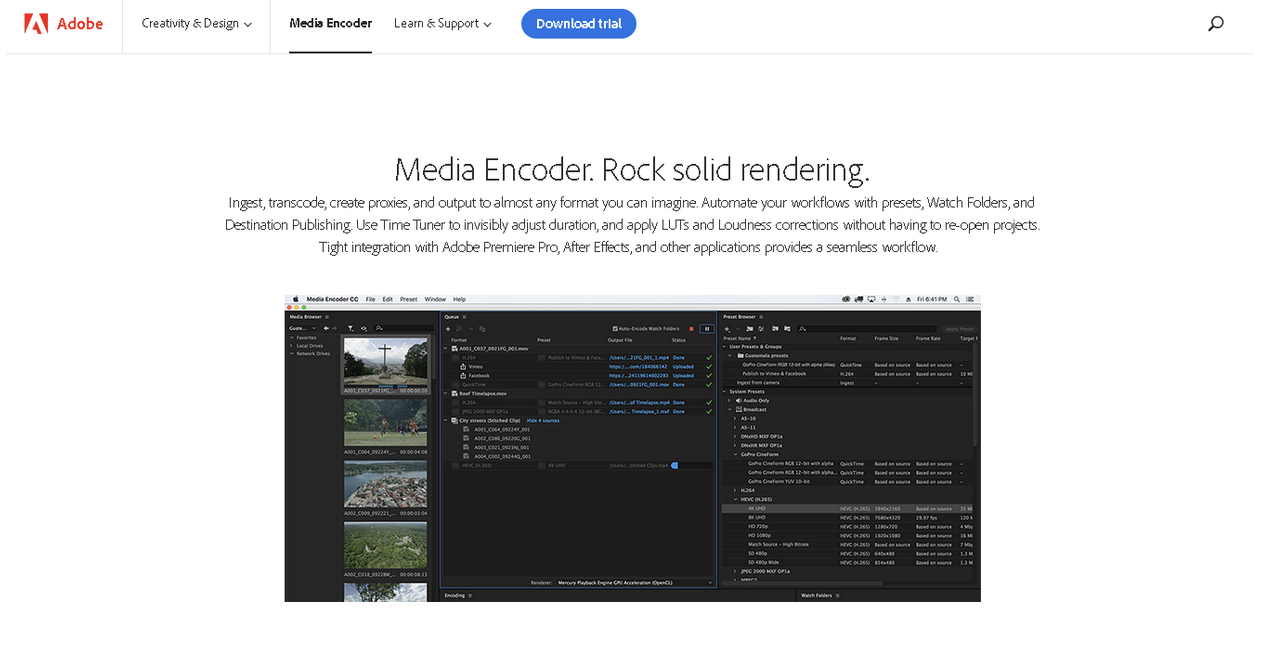Open the Media Browser panel menu icon
This screenshot has width=1274, height=664.
(x=327, y=317)
